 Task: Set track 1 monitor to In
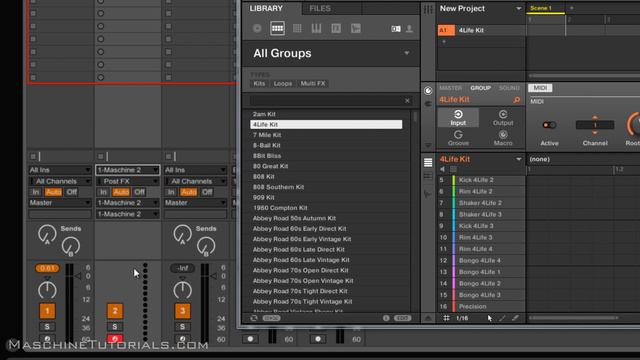[36, 192]
